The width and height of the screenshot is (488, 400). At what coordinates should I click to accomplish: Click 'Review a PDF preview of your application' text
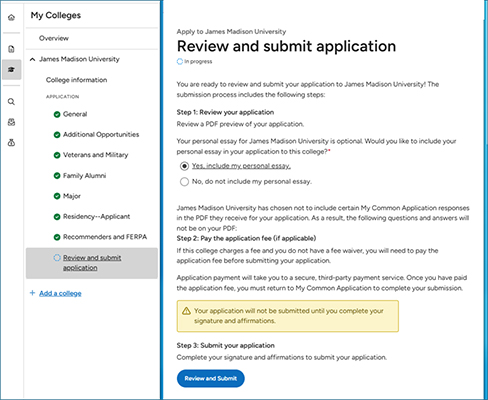(240, 124)
